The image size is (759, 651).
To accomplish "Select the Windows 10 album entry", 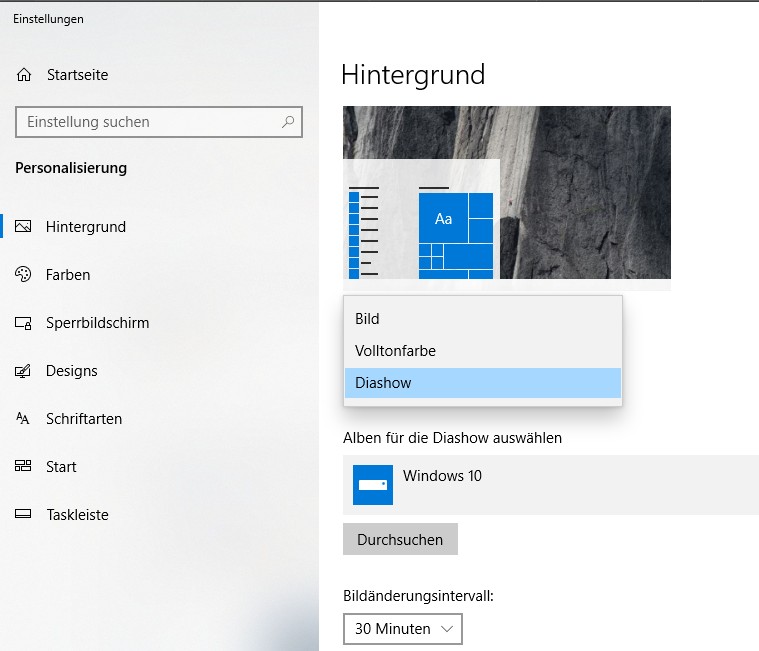I will 551,485.
